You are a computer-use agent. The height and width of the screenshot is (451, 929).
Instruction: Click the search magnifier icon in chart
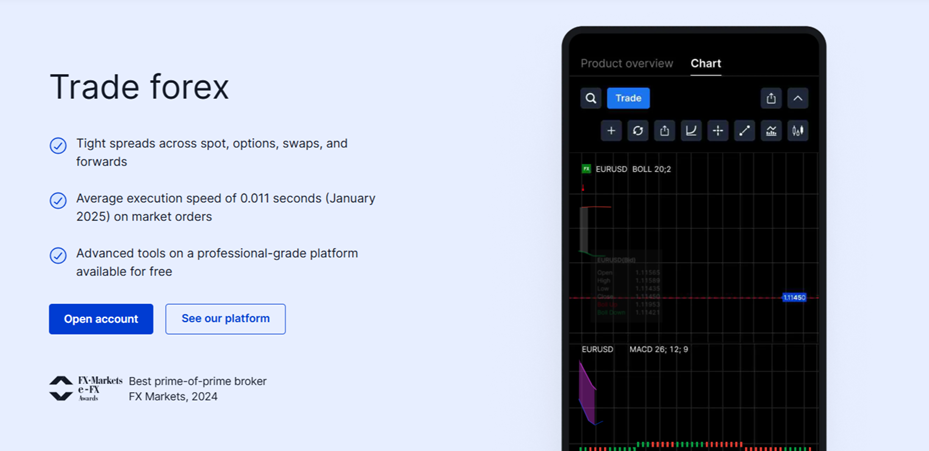(591, 98)
